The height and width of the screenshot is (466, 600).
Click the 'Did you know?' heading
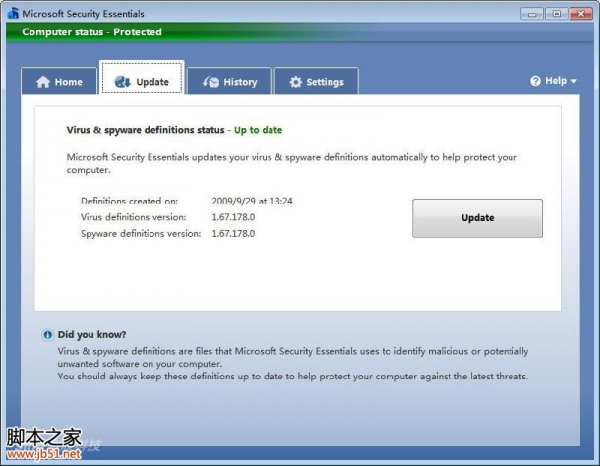(x=92, y=334)
